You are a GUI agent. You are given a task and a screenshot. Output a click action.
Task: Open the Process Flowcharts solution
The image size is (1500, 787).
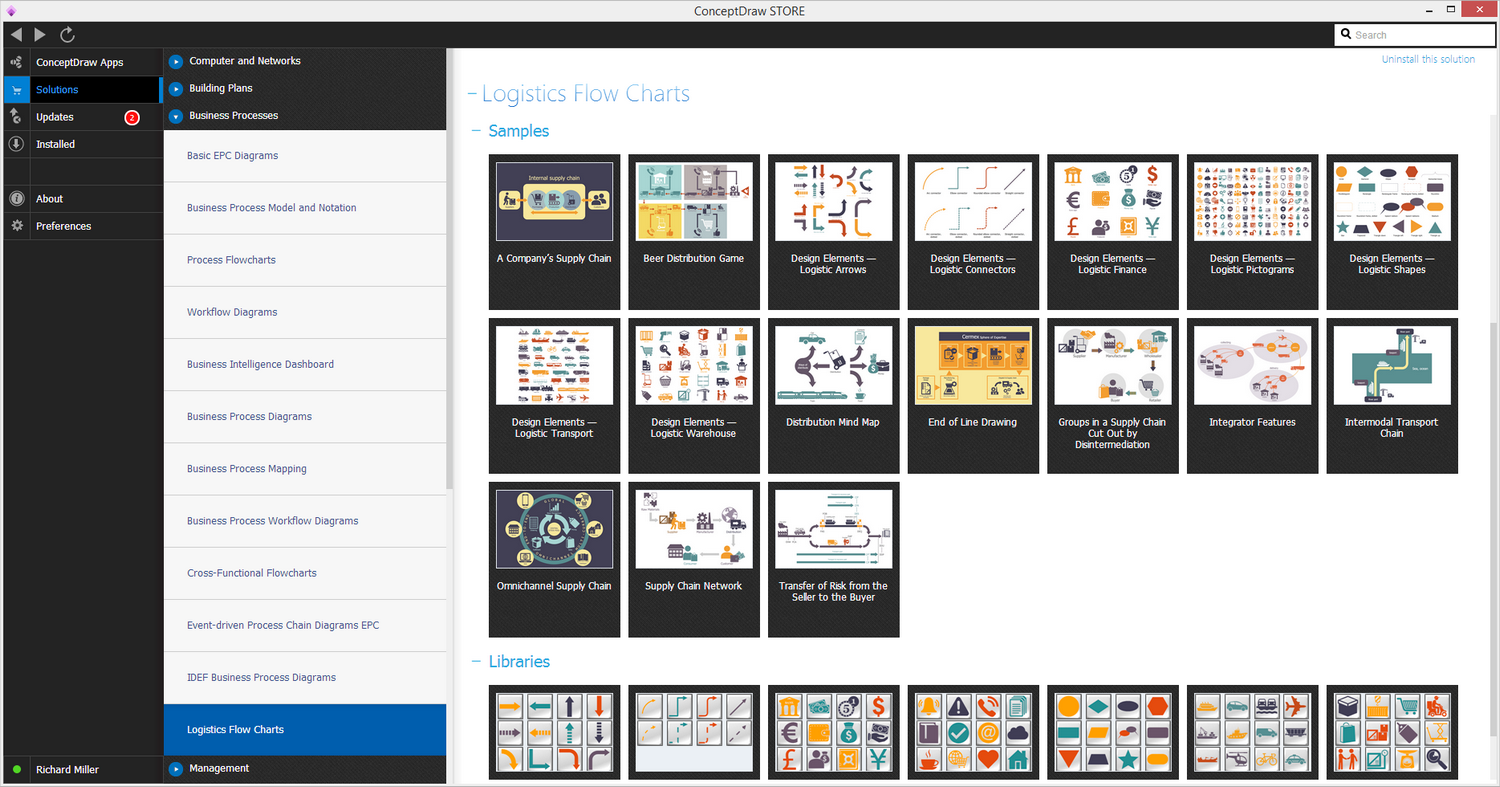305,260
